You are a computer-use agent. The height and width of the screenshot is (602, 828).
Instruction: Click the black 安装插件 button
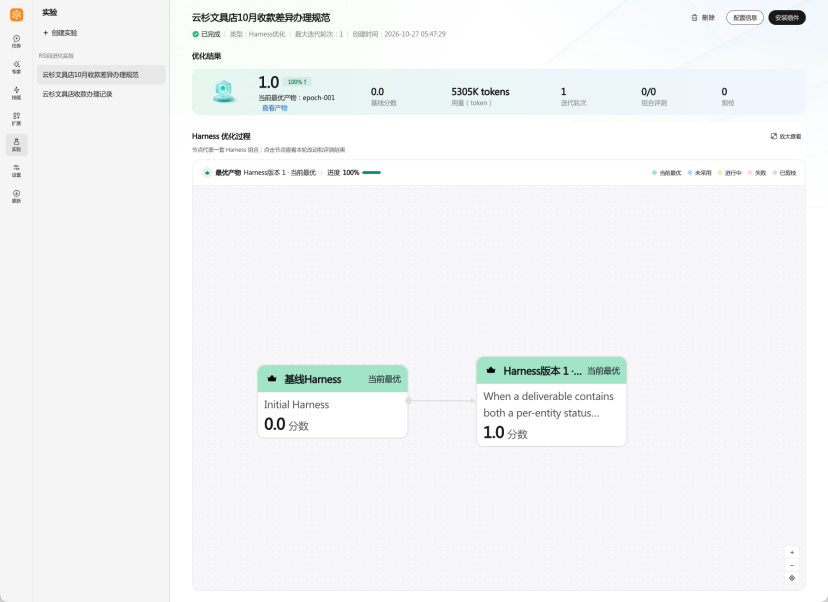pyautogui.click(x=787, y=17)
